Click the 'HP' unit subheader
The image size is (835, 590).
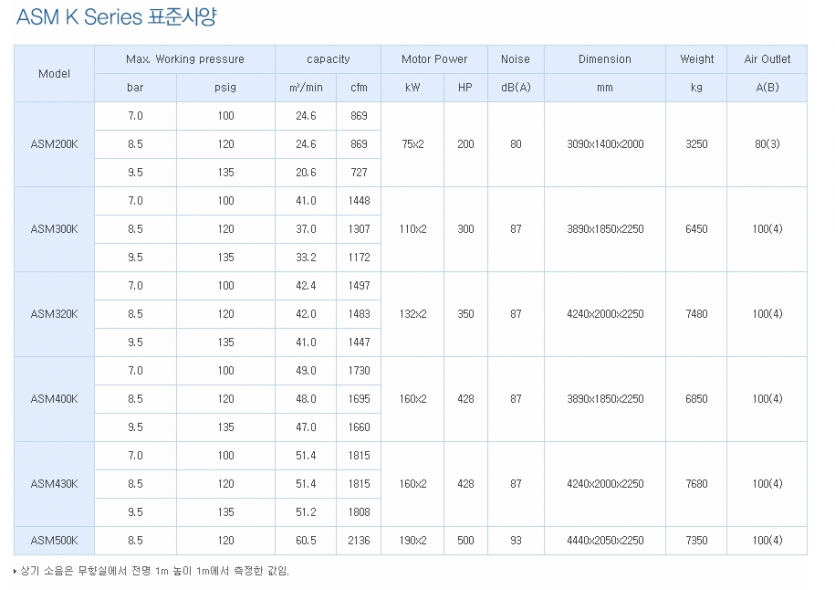(x=465, y=87)
